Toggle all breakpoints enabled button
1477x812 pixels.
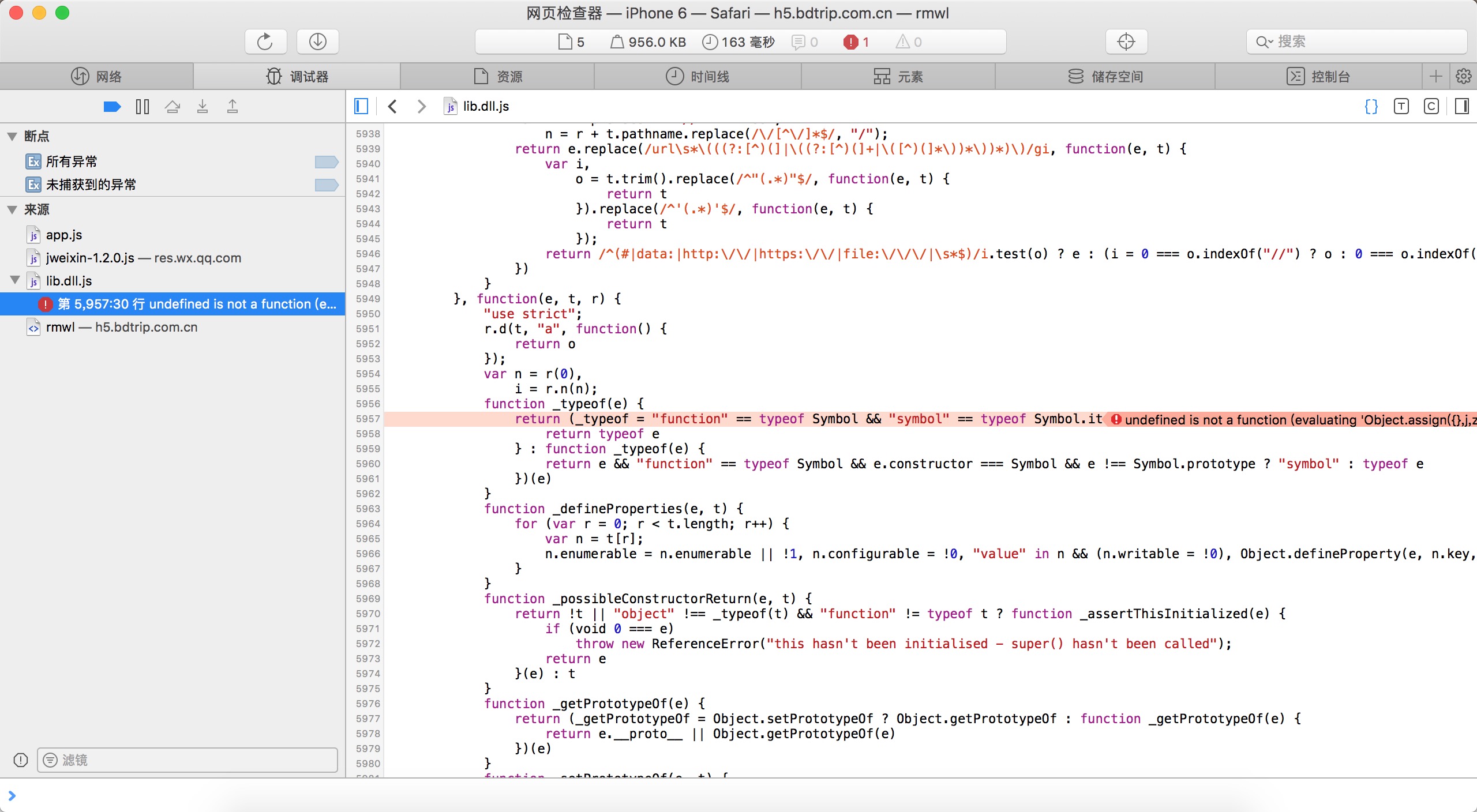click(x=112, y=107)
